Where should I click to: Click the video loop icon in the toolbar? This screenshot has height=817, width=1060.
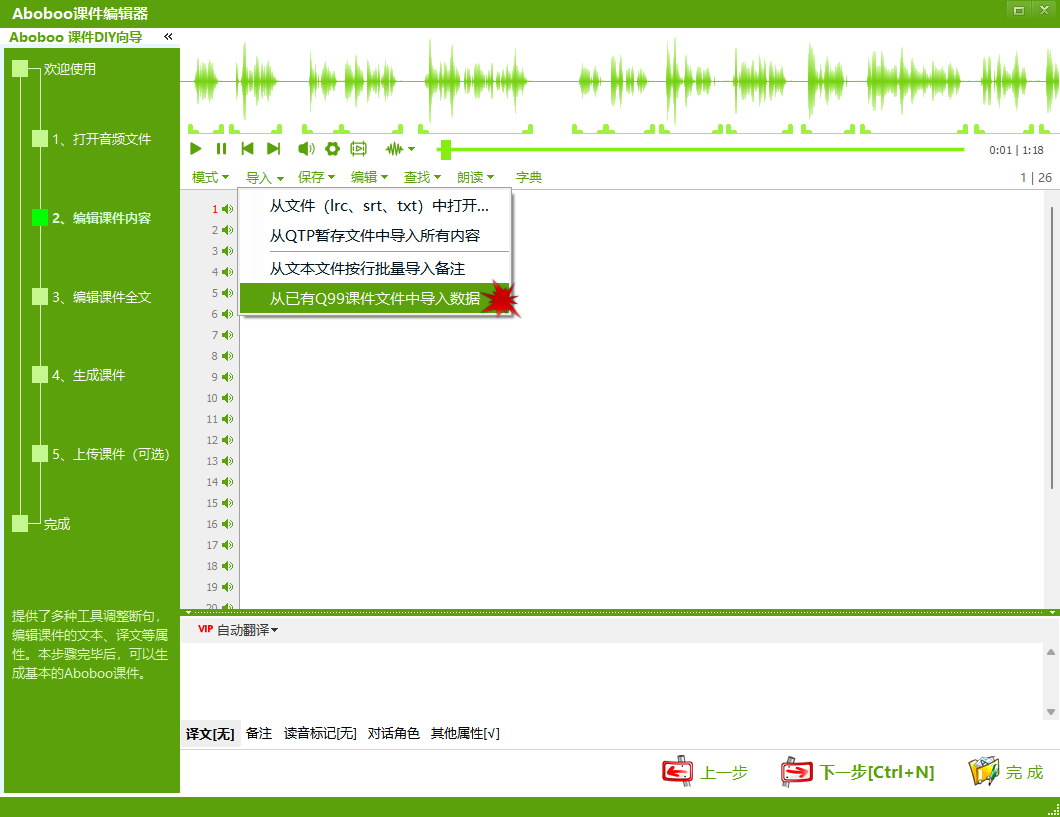tap(358, 148)
